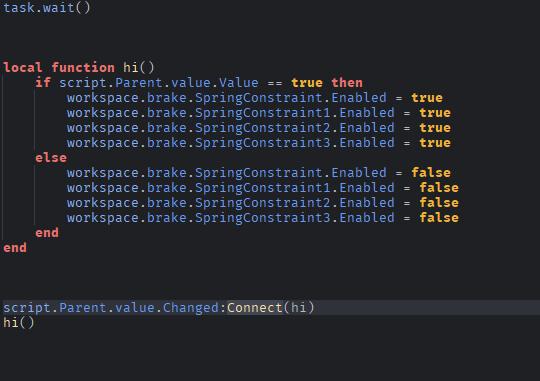Image resolution: width=540 pixels, height=381 pixels.
Task: Click SpringConstraint1.Enabled = false line
Action: (263, 188)
